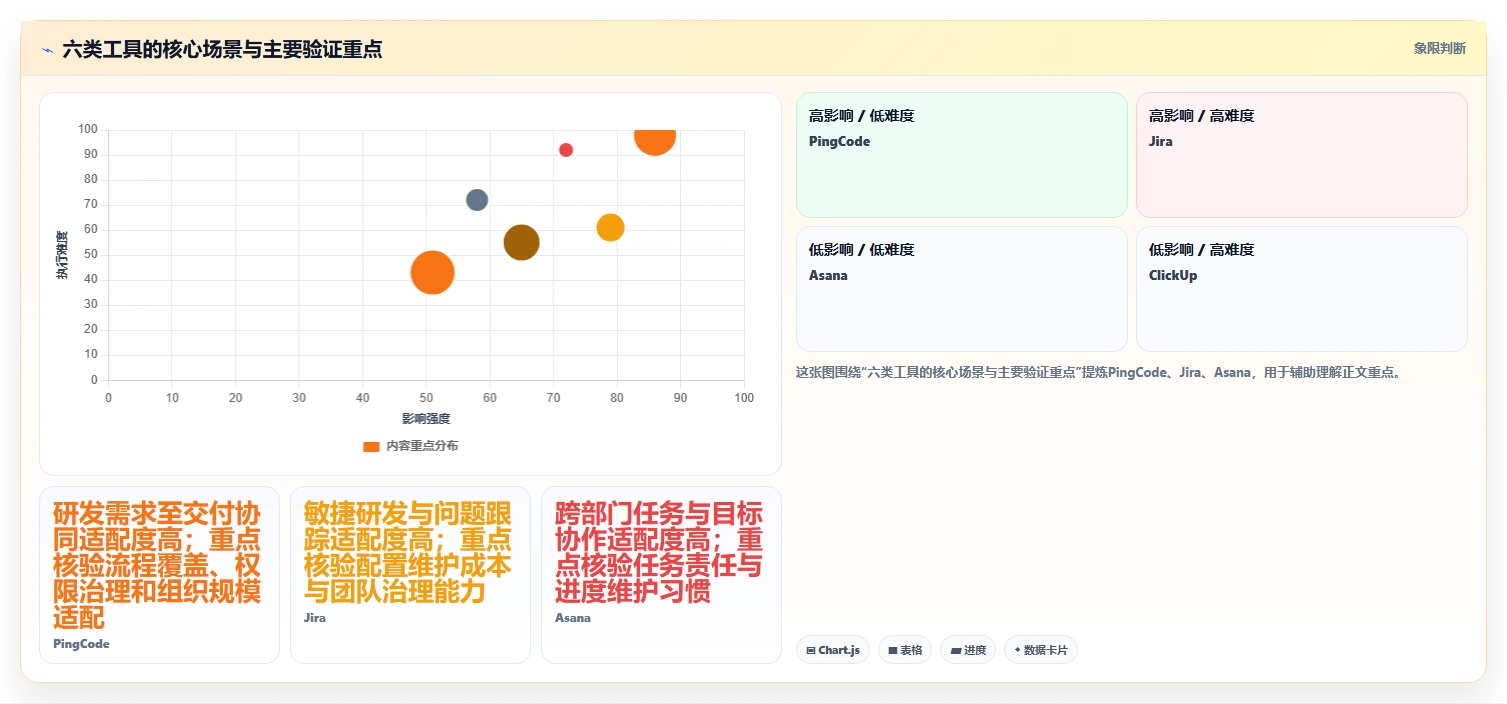This screenshot has height=704, width=1507.
Task: Select the 进度 chip
Action: click(968, 650)
